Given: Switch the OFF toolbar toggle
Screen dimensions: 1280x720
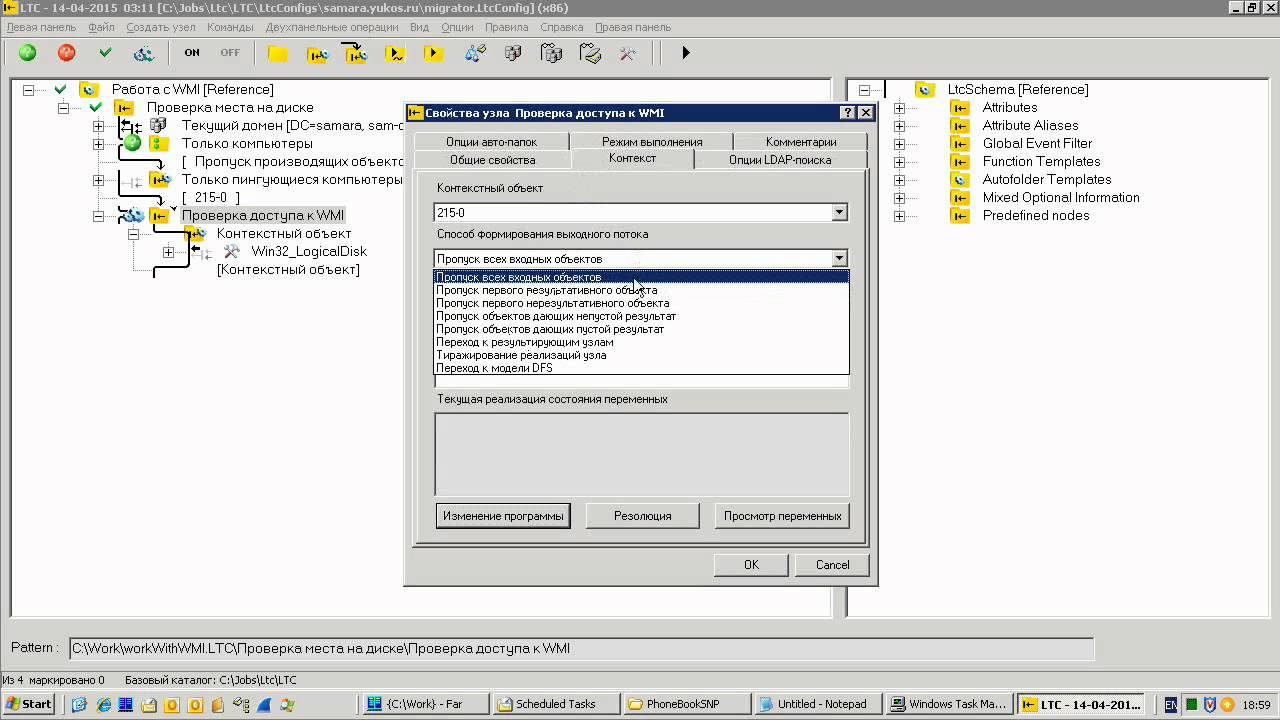Looking at the screenshot, I should [230, 53].
